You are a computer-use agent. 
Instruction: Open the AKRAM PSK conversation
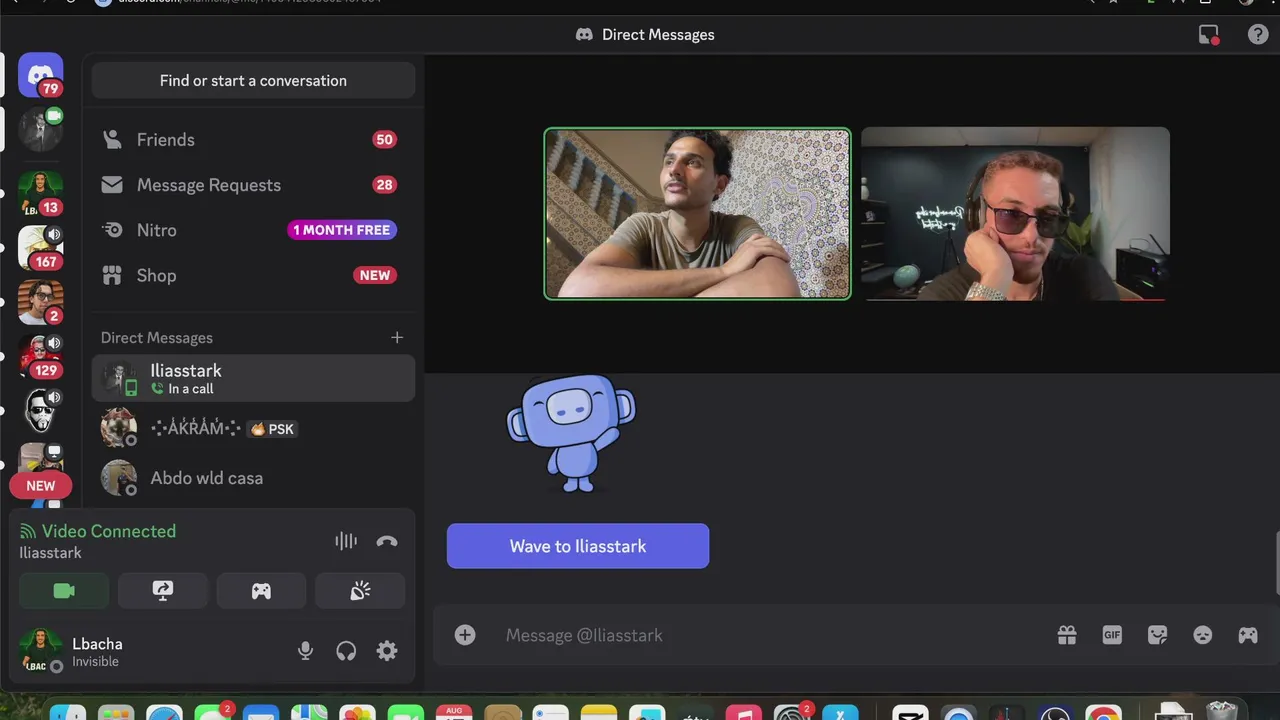[x=253, y=428]
